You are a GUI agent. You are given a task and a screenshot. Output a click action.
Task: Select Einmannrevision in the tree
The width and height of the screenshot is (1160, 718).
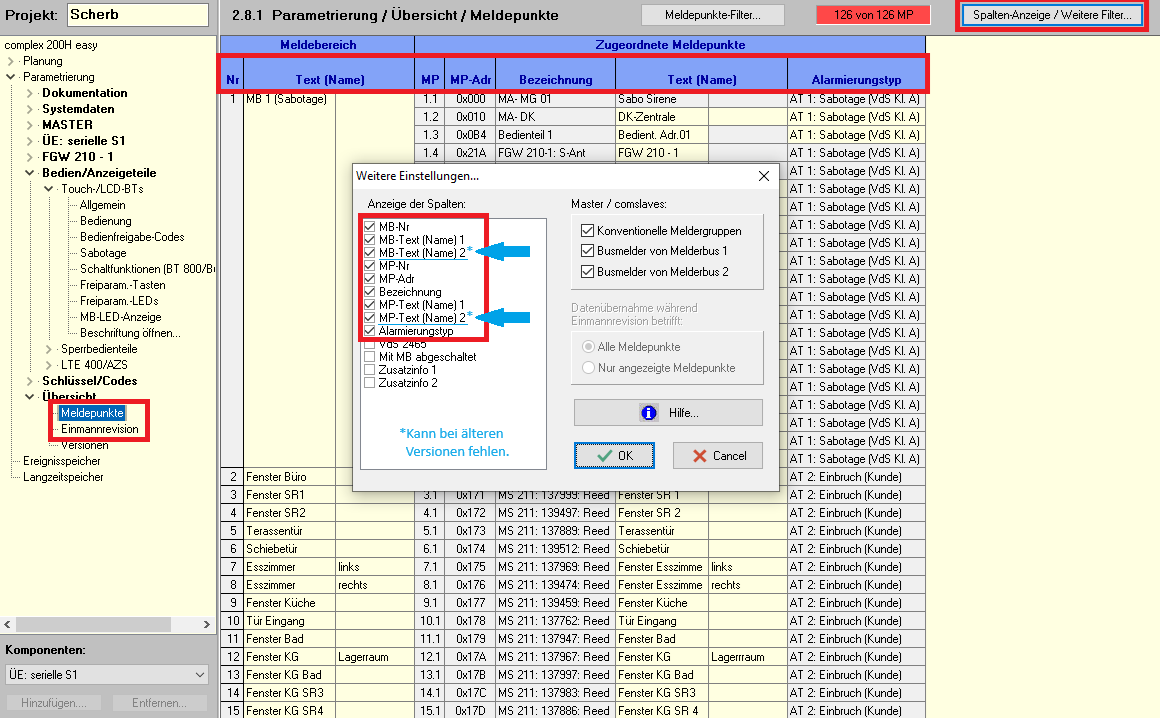pos(100,429)
